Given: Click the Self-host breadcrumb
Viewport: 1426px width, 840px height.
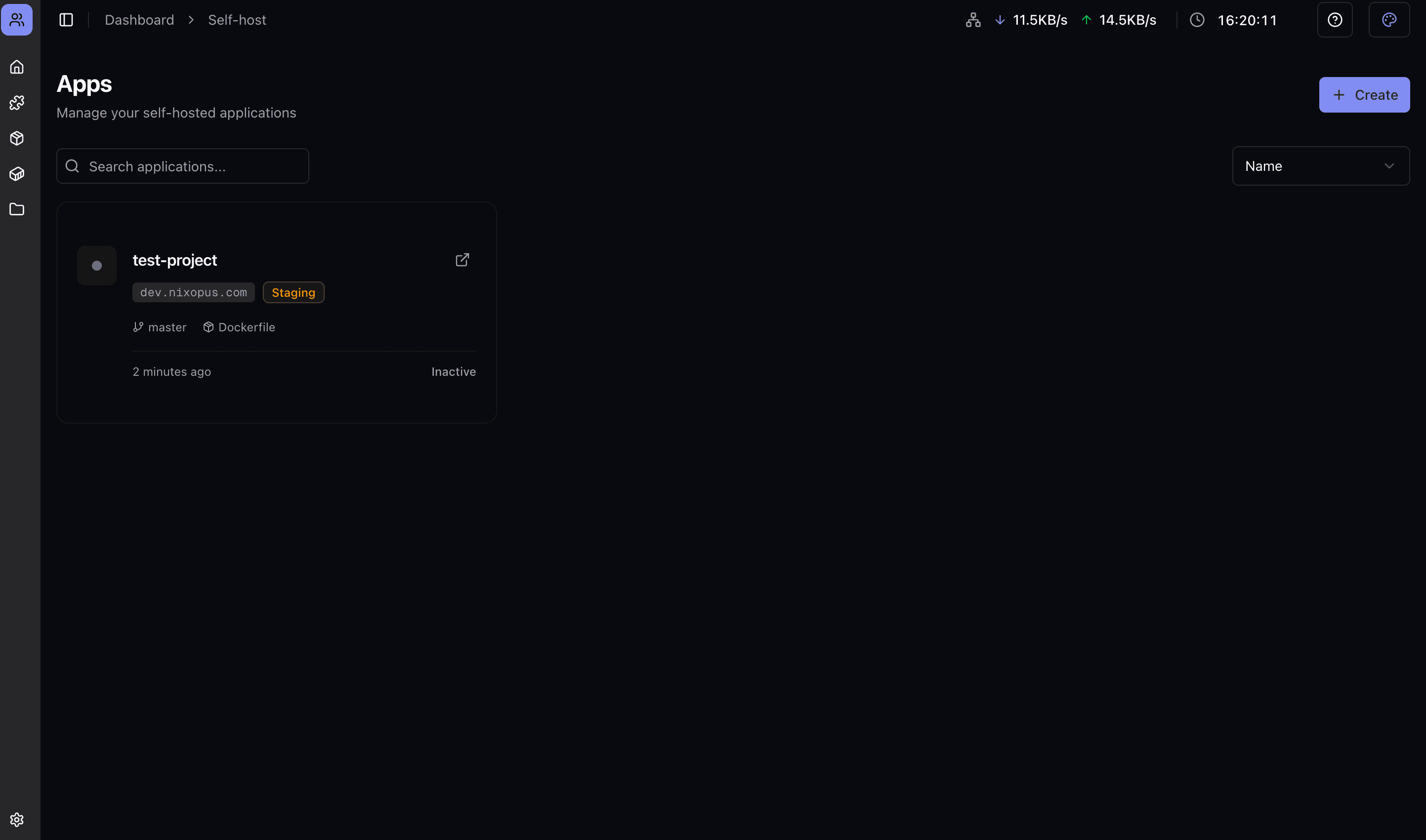Looking at the screenshot, I should click(x=237, y=20).
